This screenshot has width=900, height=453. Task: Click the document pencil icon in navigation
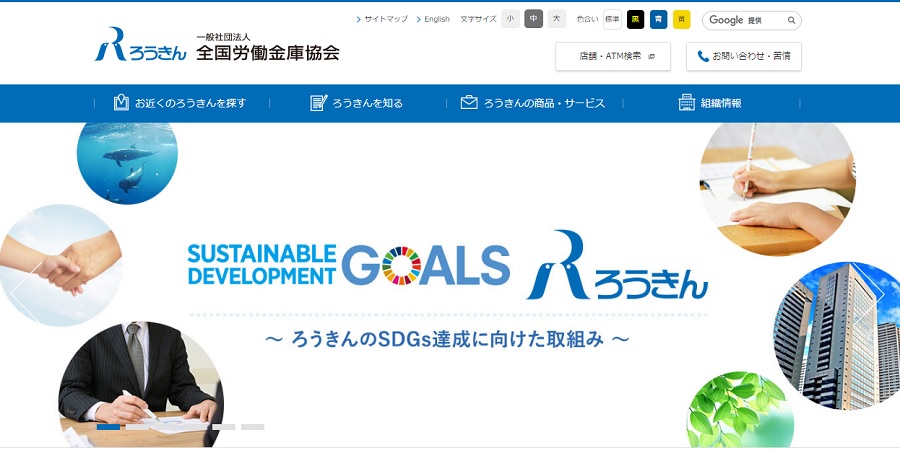tap(319, 103)
